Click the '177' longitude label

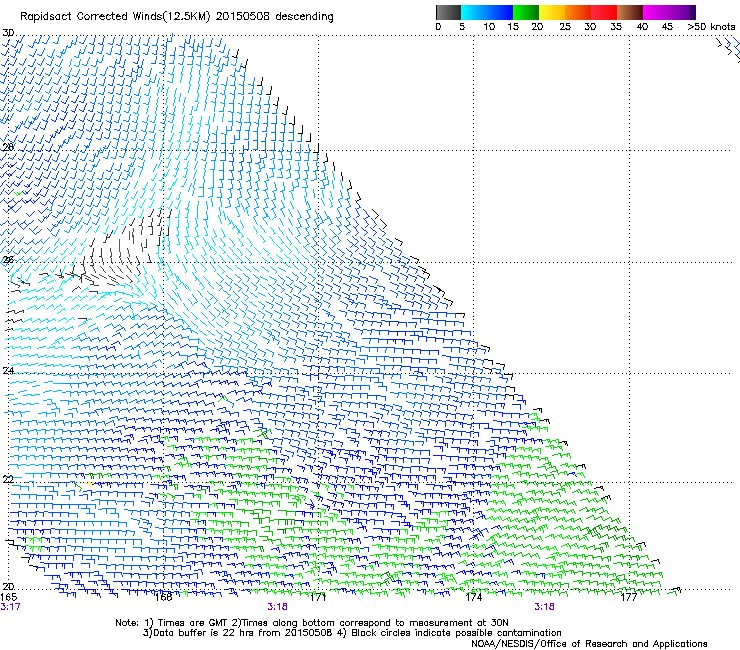[629, 597]
